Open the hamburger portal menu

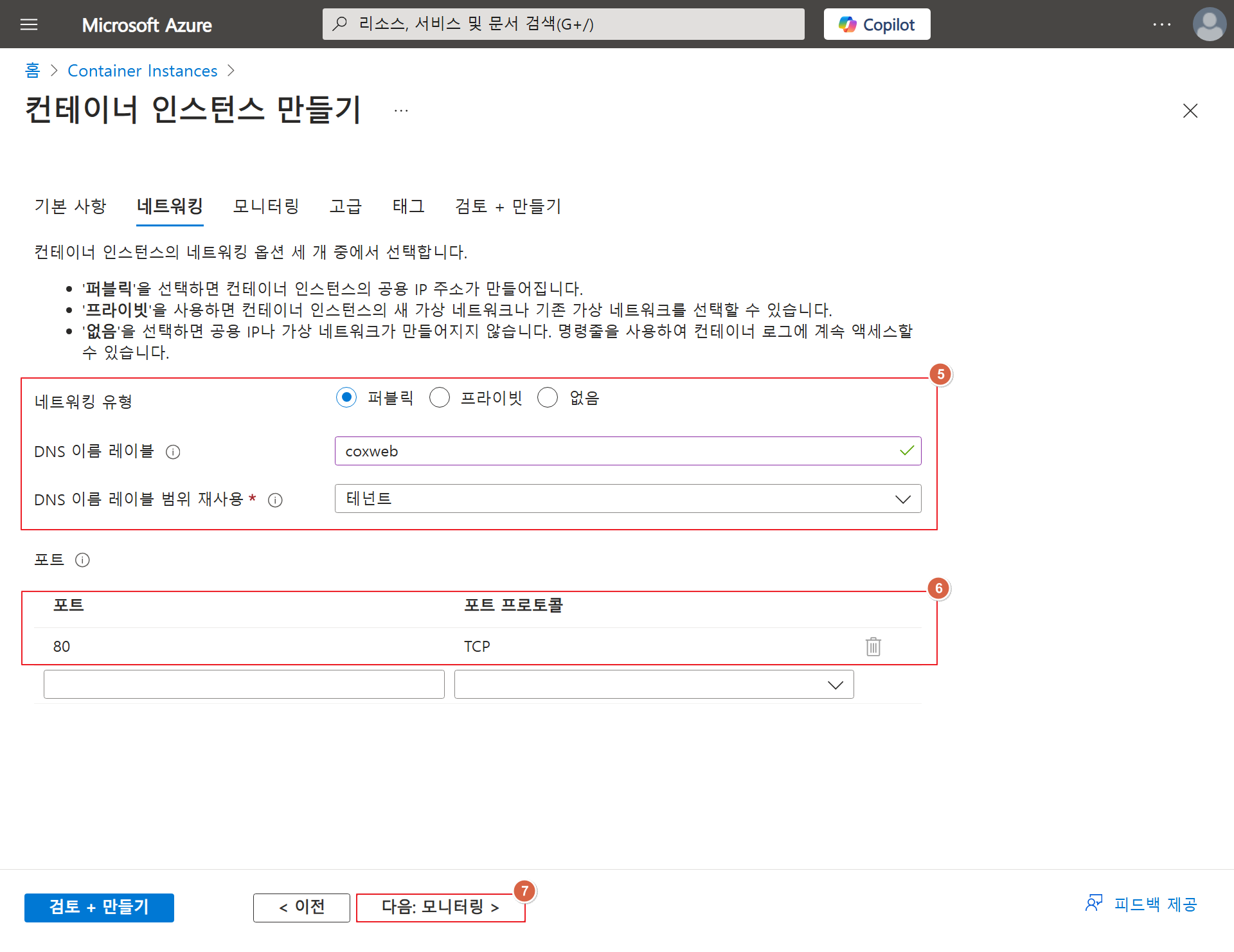29,24
